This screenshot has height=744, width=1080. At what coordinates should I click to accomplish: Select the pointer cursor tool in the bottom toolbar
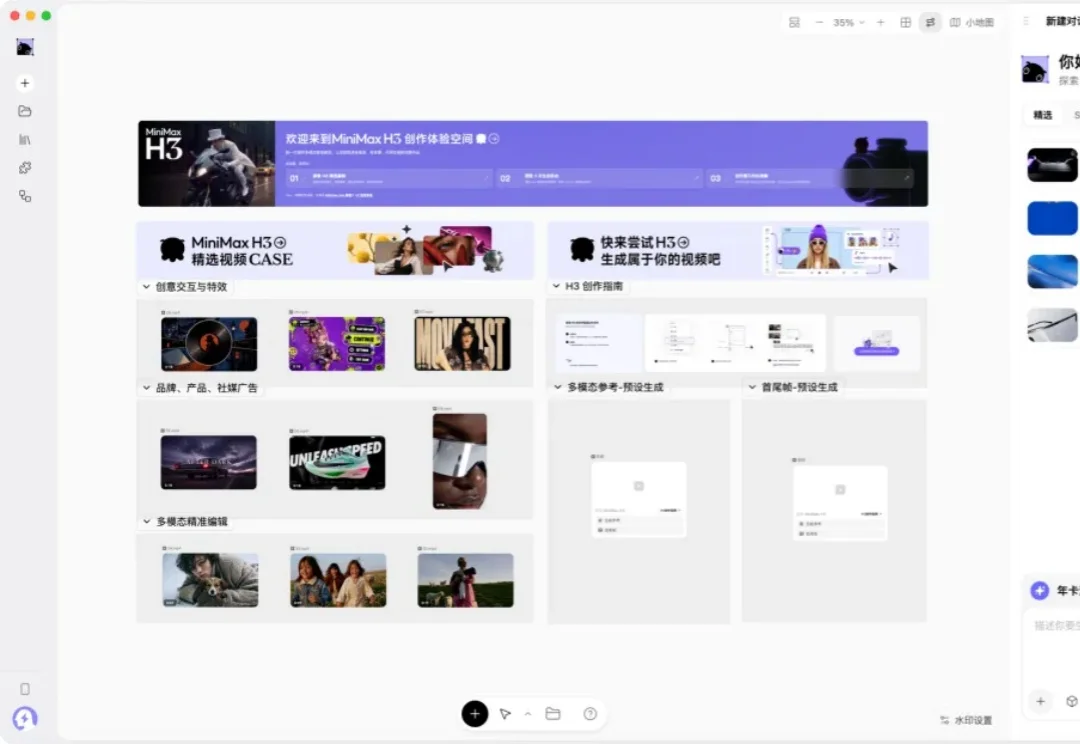(x=505, y=714)
